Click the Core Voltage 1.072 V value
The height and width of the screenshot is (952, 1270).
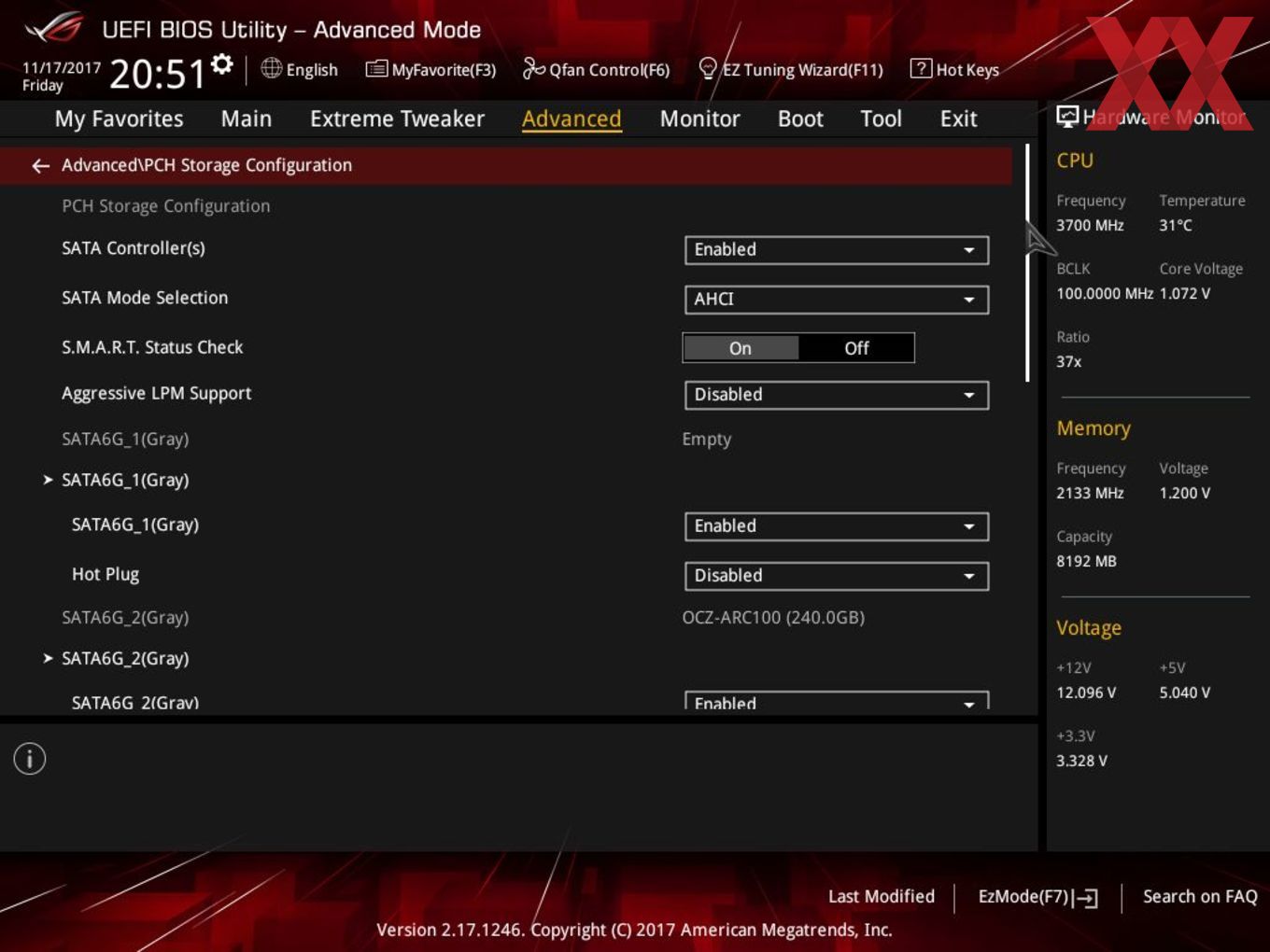pos(1185,293)
